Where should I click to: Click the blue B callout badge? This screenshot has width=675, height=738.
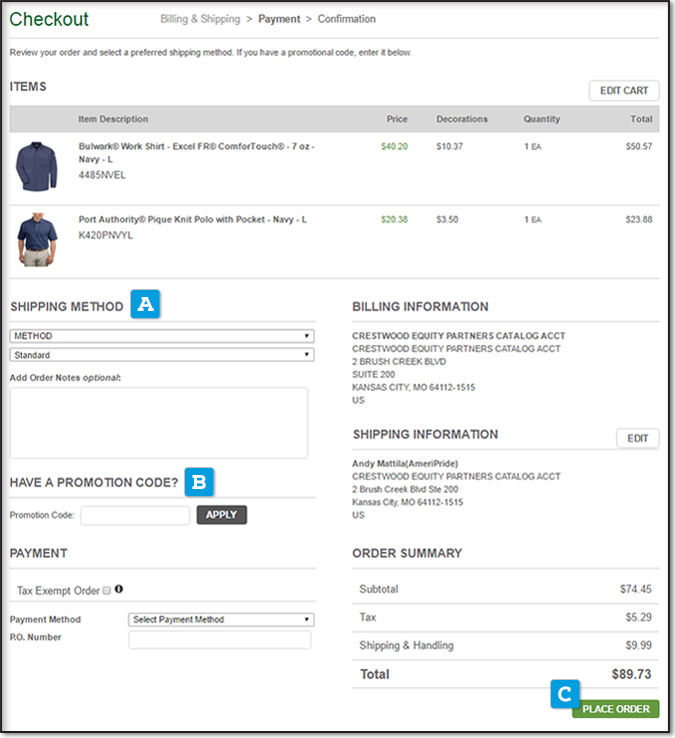tap(199, 482)
